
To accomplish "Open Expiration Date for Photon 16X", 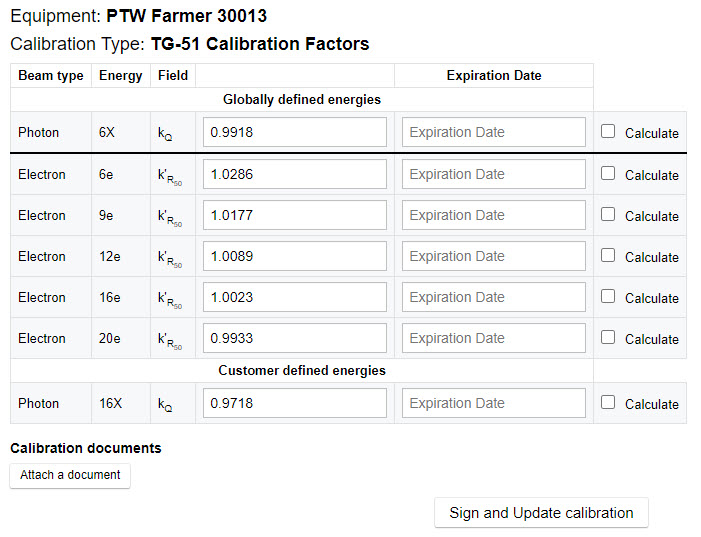I will pyautogui.click(x=494, y=403).
